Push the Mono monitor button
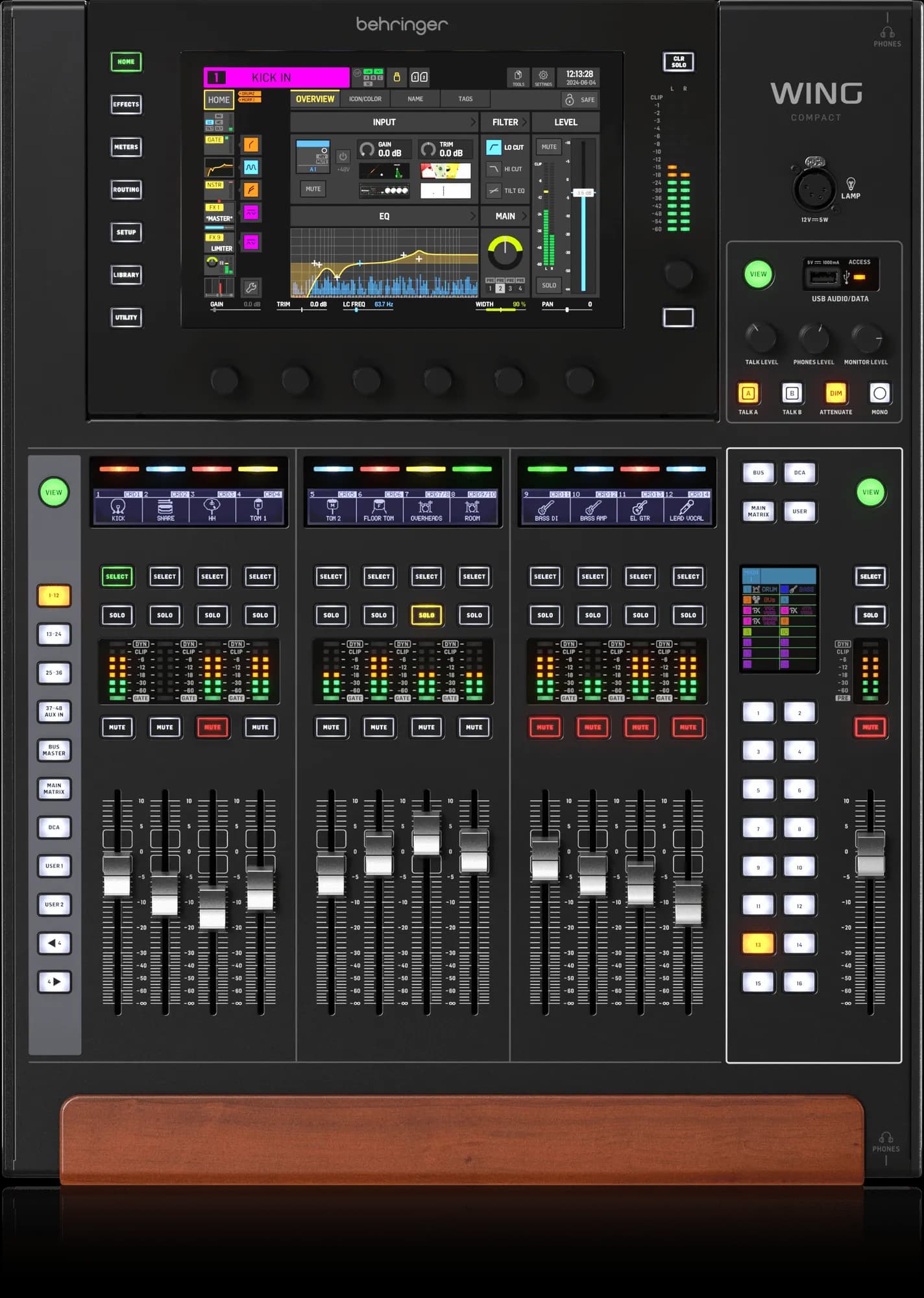 point(879,393)
